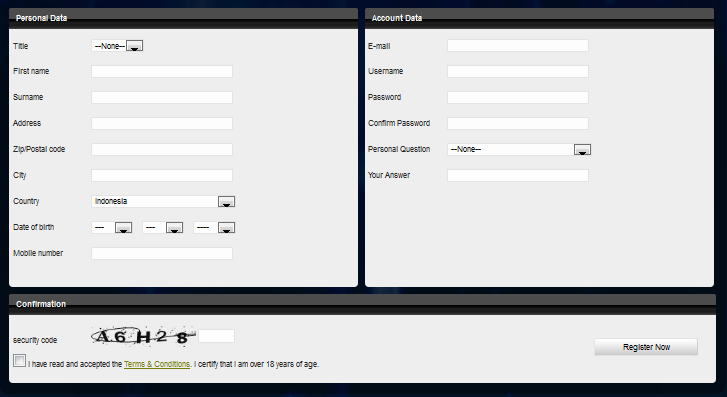Check the Terms & Conditions acceptance checkbox
Image resolution: width=727 pixels, height=397 pixels.
[x=19, y=360]
